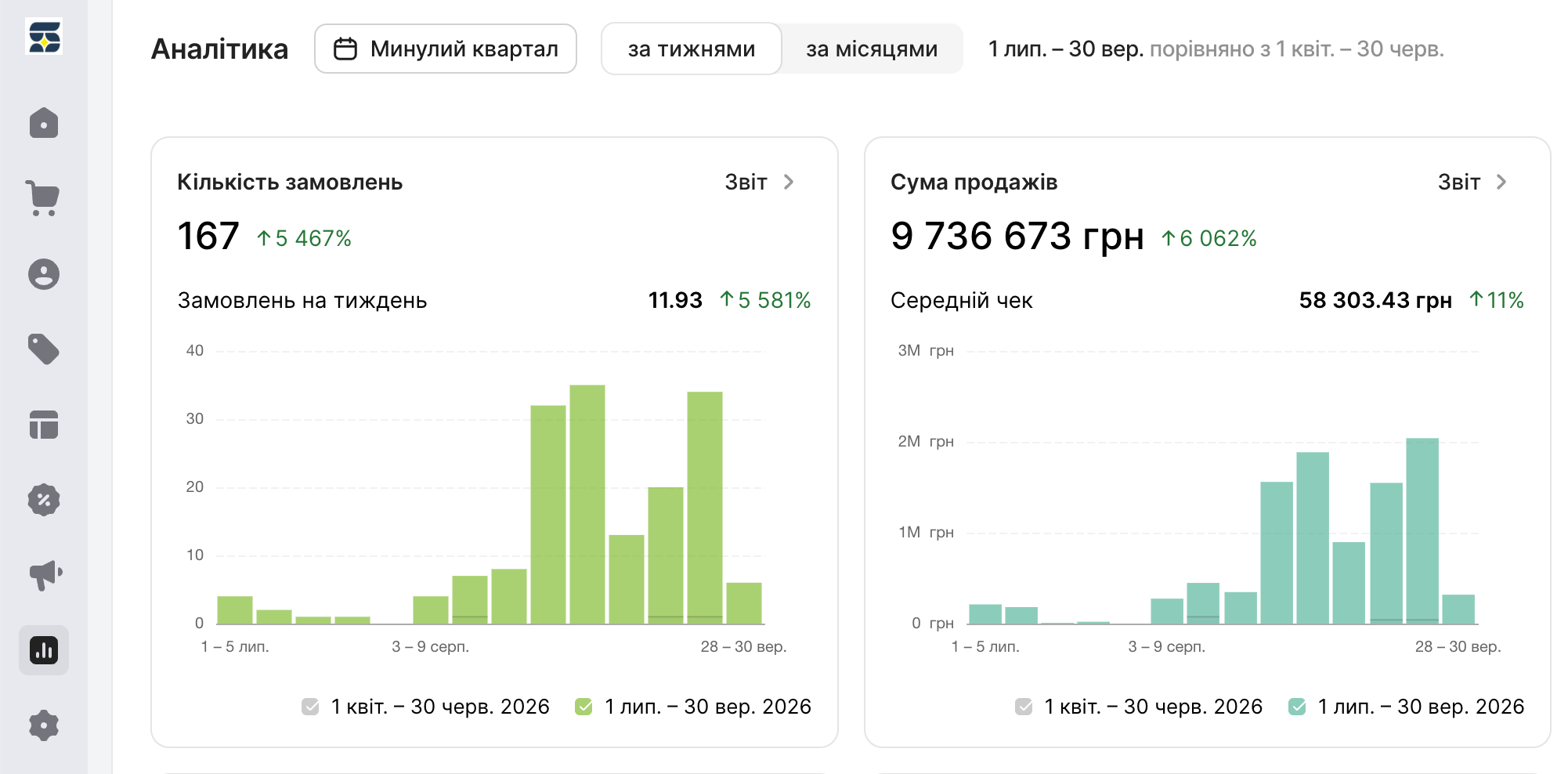Open the store logo at sidebar top
1568x774 pixels.
tap(44, 37)
